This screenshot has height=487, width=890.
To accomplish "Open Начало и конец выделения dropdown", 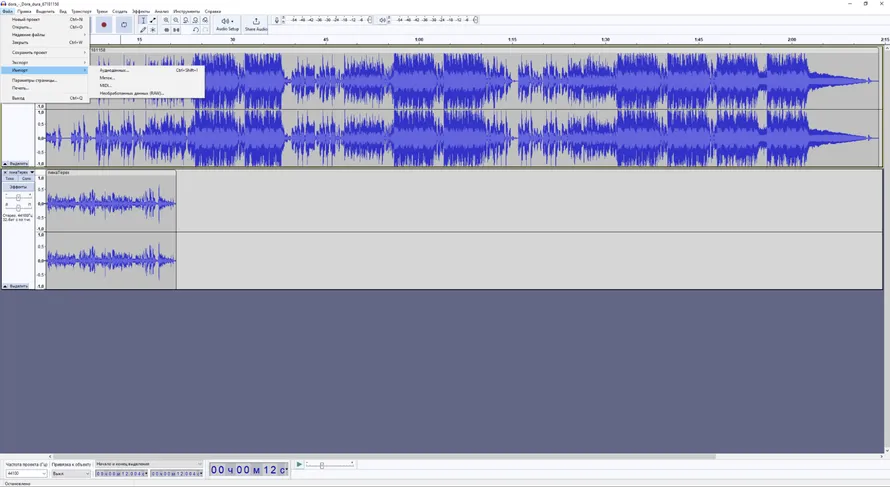I will [x=149, y=464].
